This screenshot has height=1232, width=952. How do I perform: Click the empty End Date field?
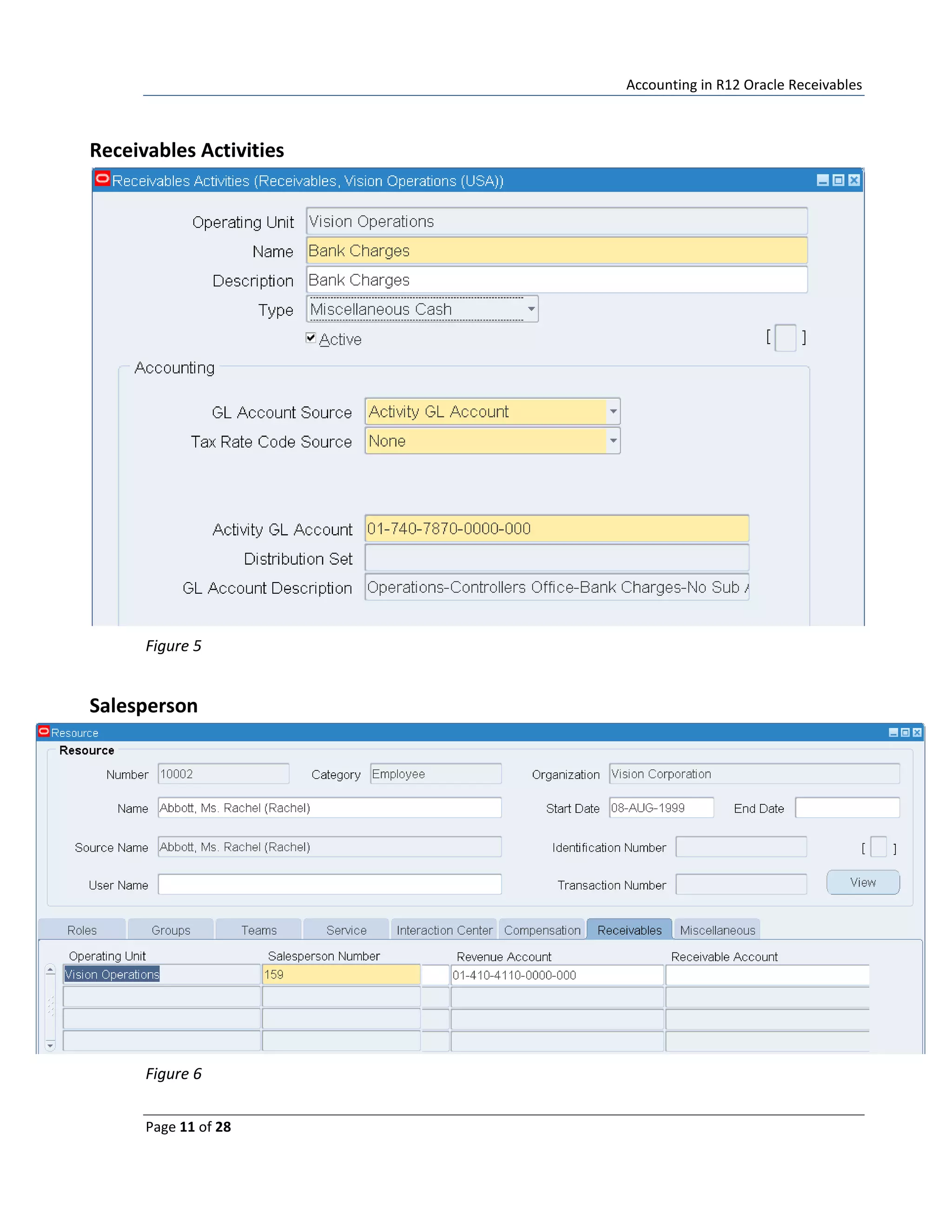848,808
